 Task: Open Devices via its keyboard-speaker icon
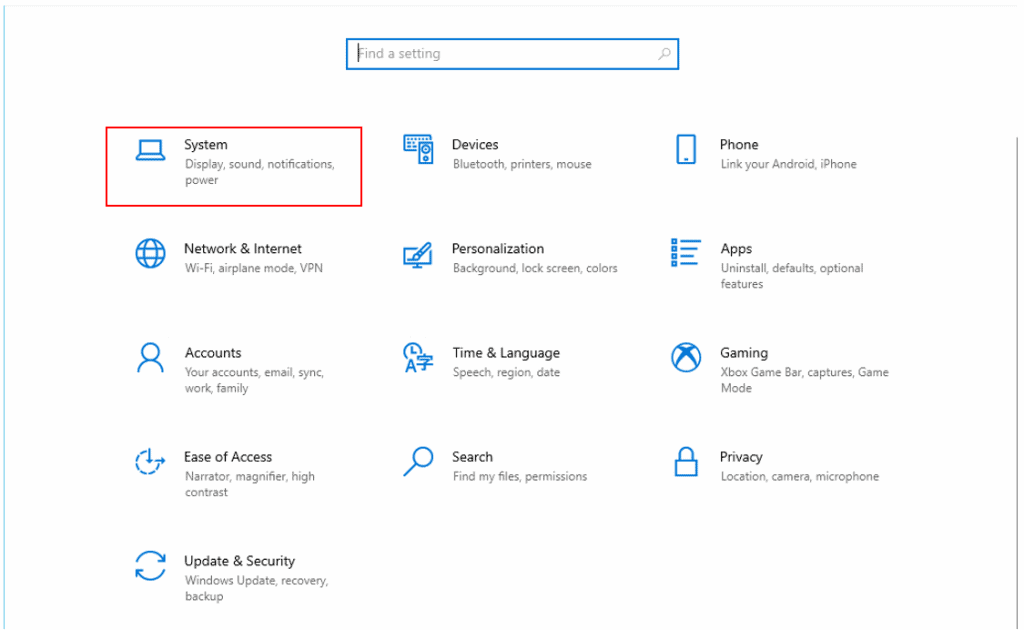pyautogui.click(x=418, y=149)
